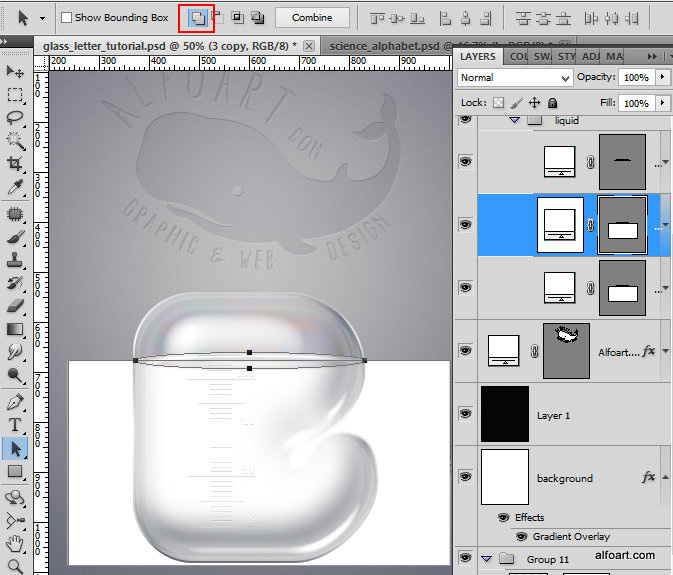Select the Hand tool
This screenshot has width=673, height=575.
pos(15,544)
